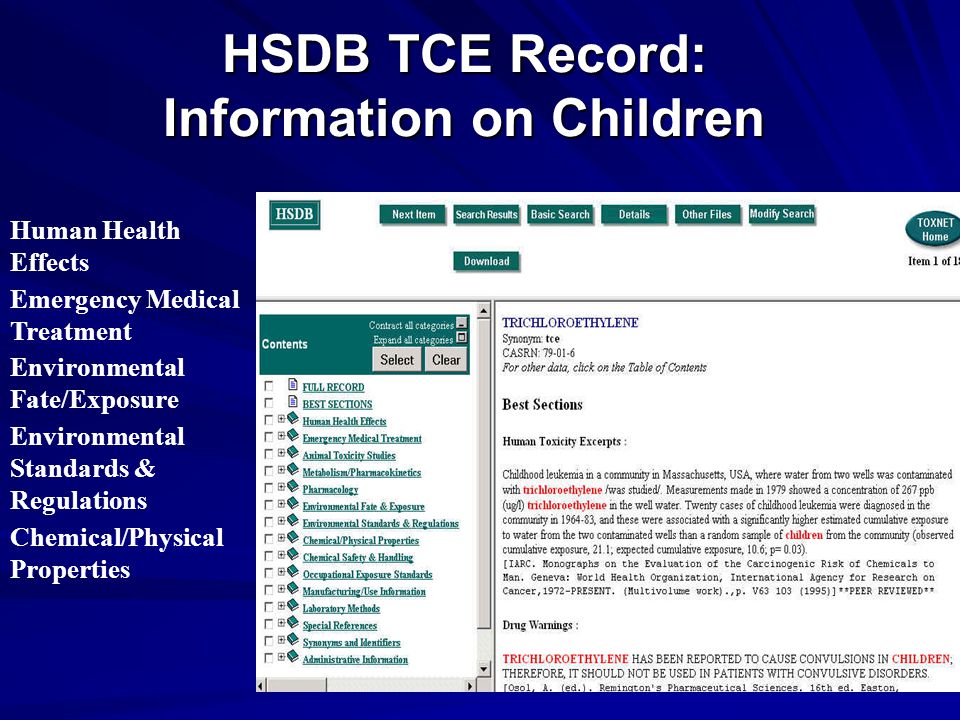The height and width of the screenshot is (720, 960).
Task: Click contents pane scrollbar up arrow
Action: pos(484,310)
